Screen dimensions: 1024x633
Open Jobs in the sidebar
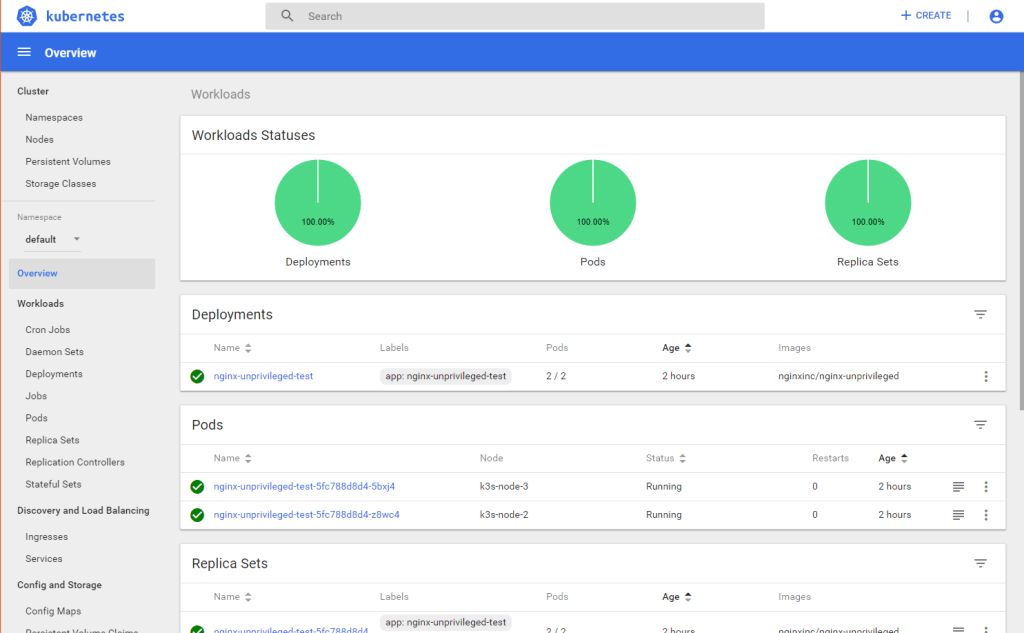(x=36, y=397)
